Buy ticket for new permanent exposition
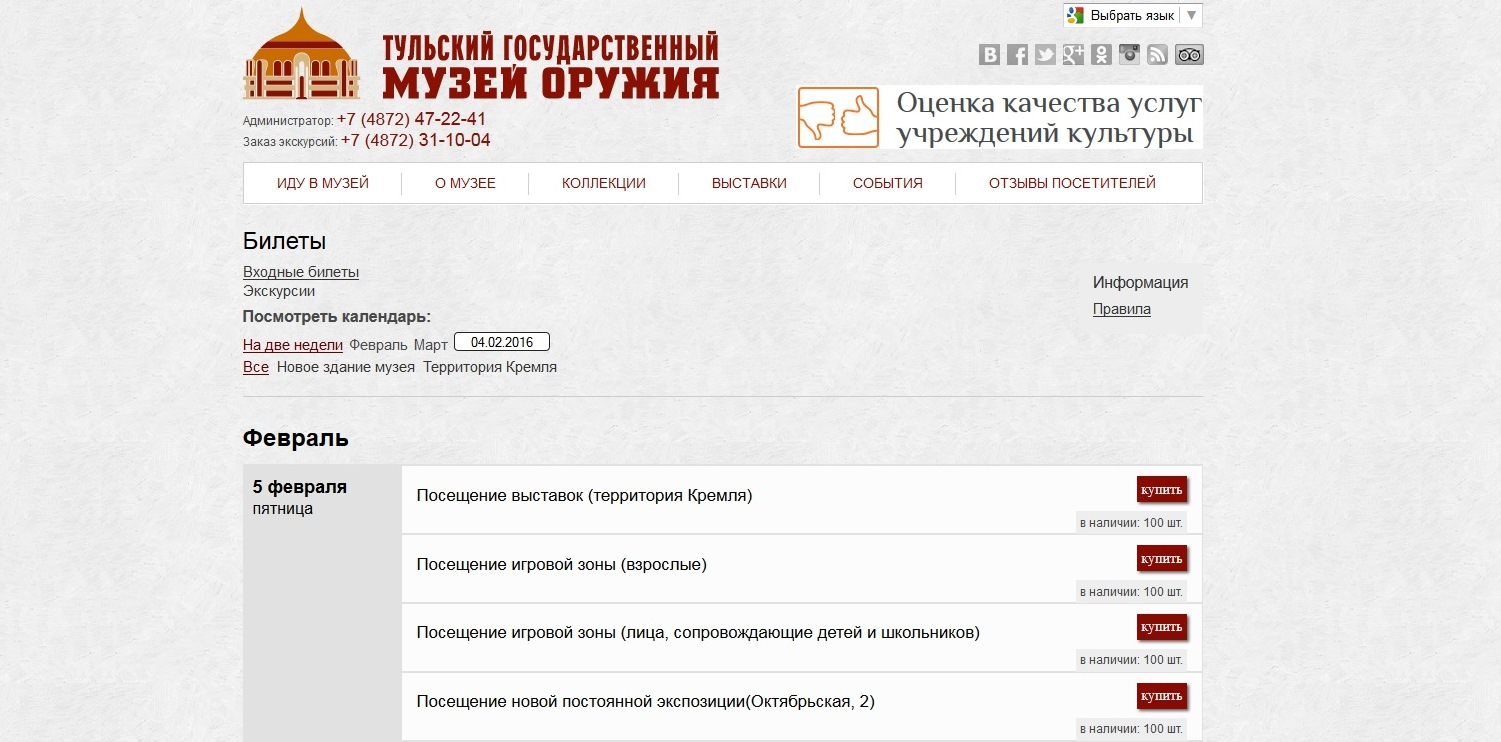This screenshot has width=1501, height=742. pos(1161,696)
